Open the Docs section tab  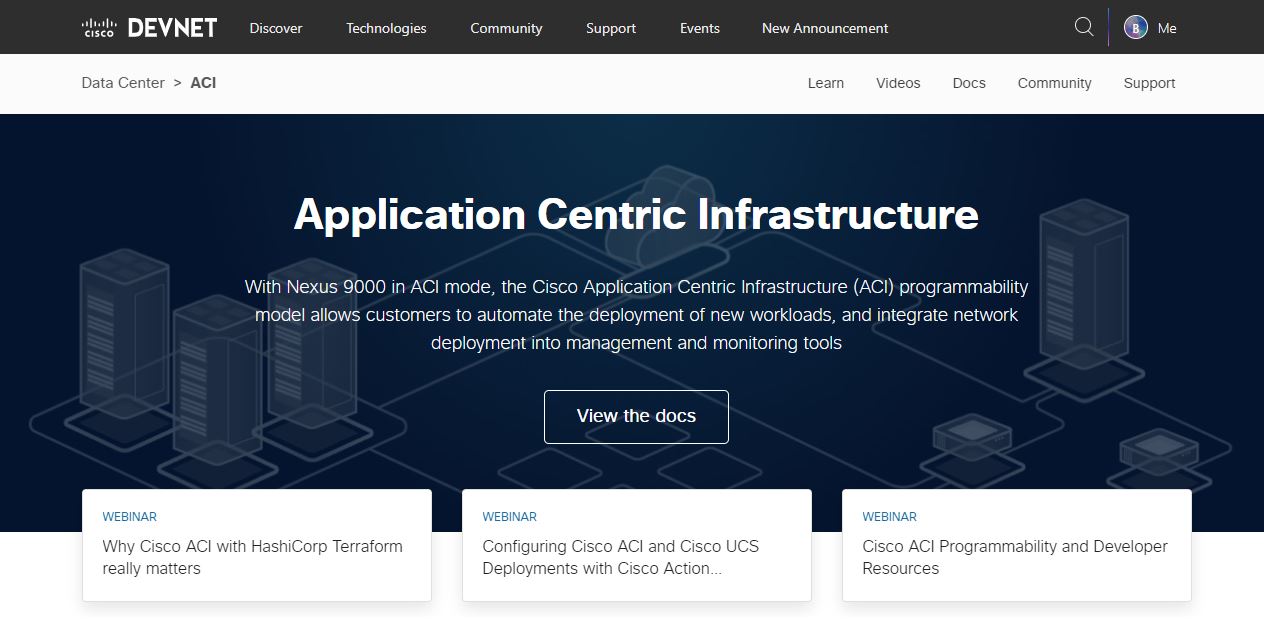pos(968,83)
